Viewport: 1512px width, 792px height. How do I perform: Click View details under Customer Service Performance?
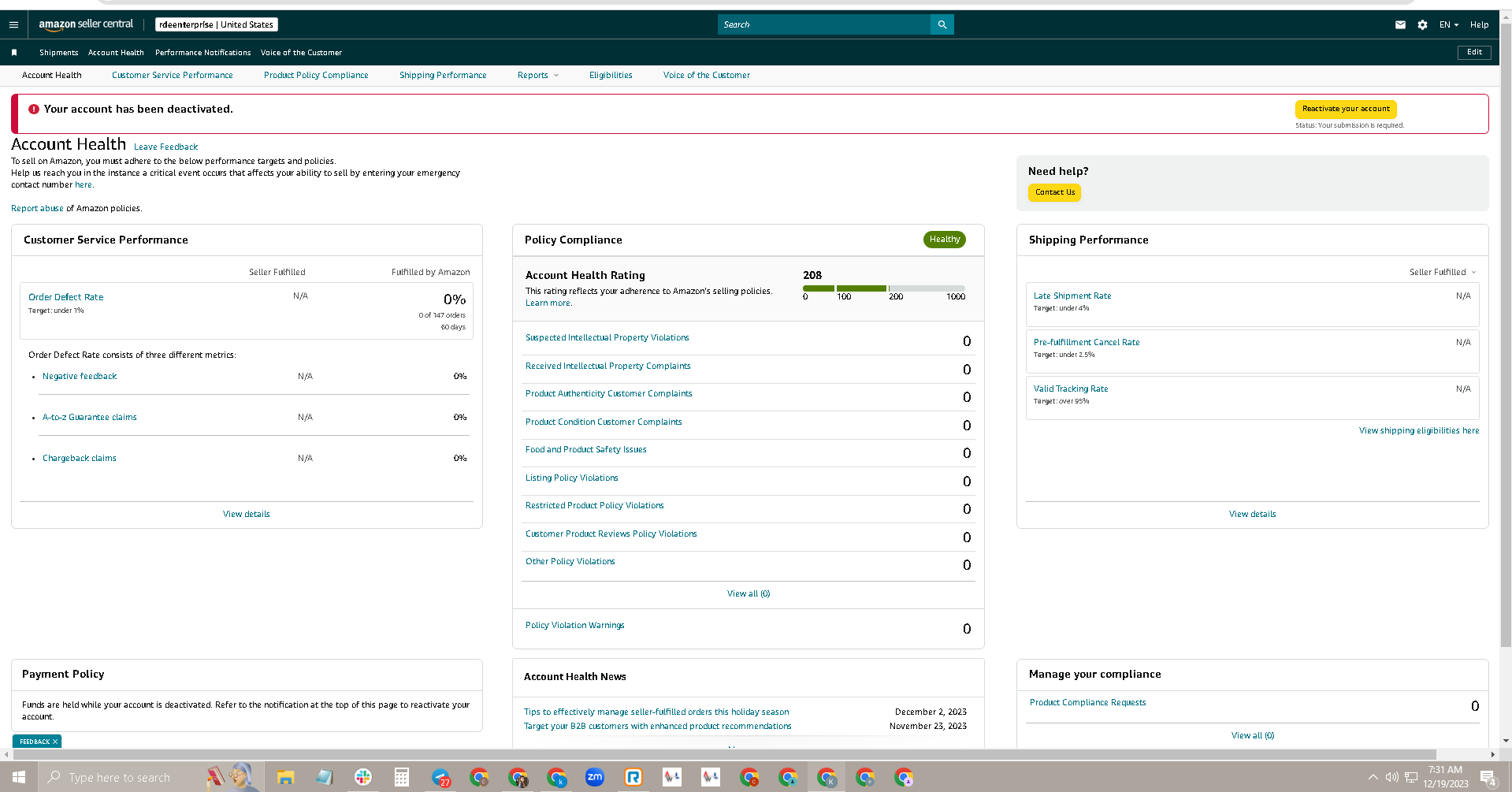click(x=247, y=514)
